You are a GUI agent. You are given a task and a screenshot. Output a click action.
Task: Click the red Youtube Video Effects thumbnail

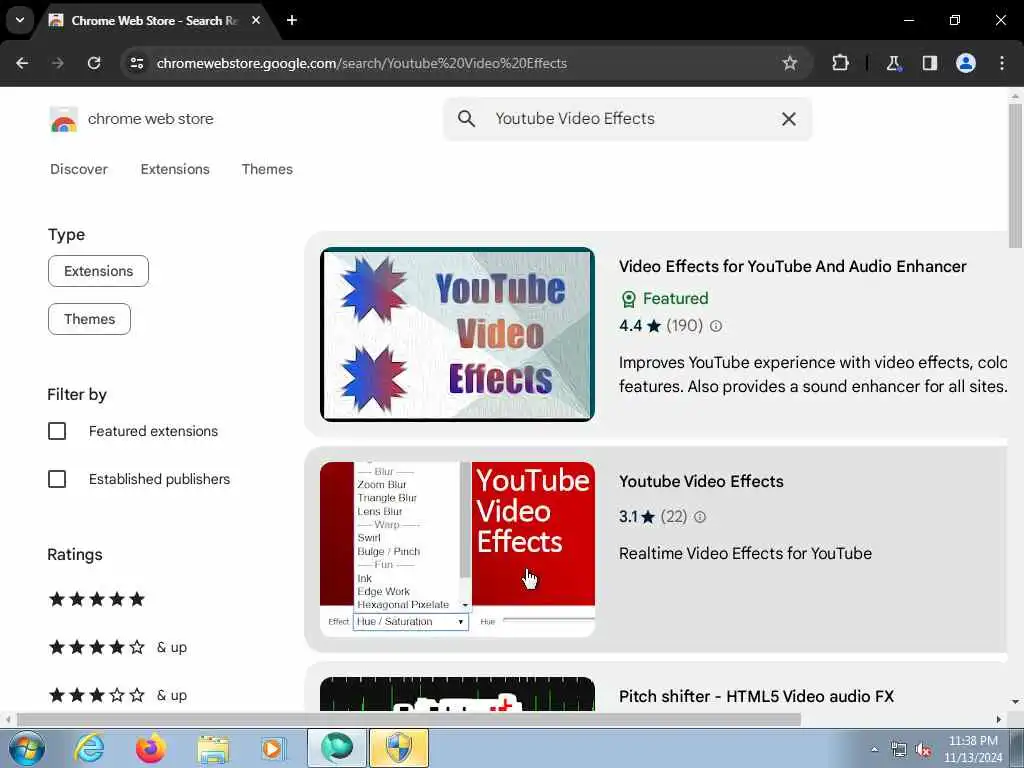pos(457,549)
